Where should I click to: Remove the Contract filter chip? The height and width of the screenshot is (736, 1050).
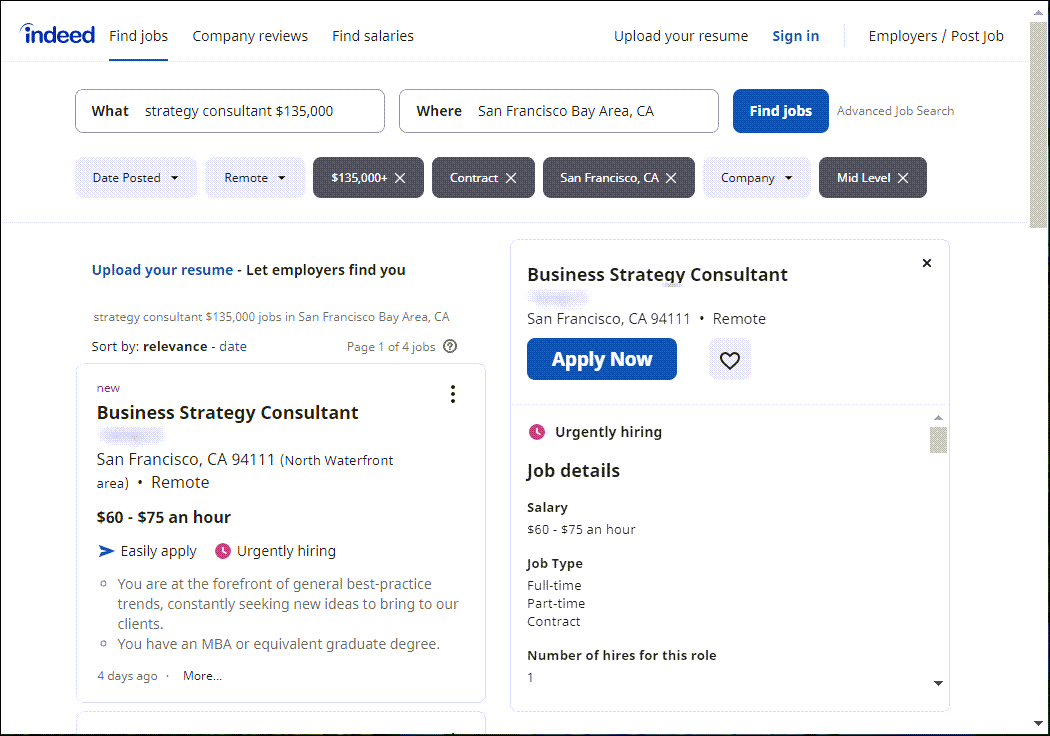[511, 178]
